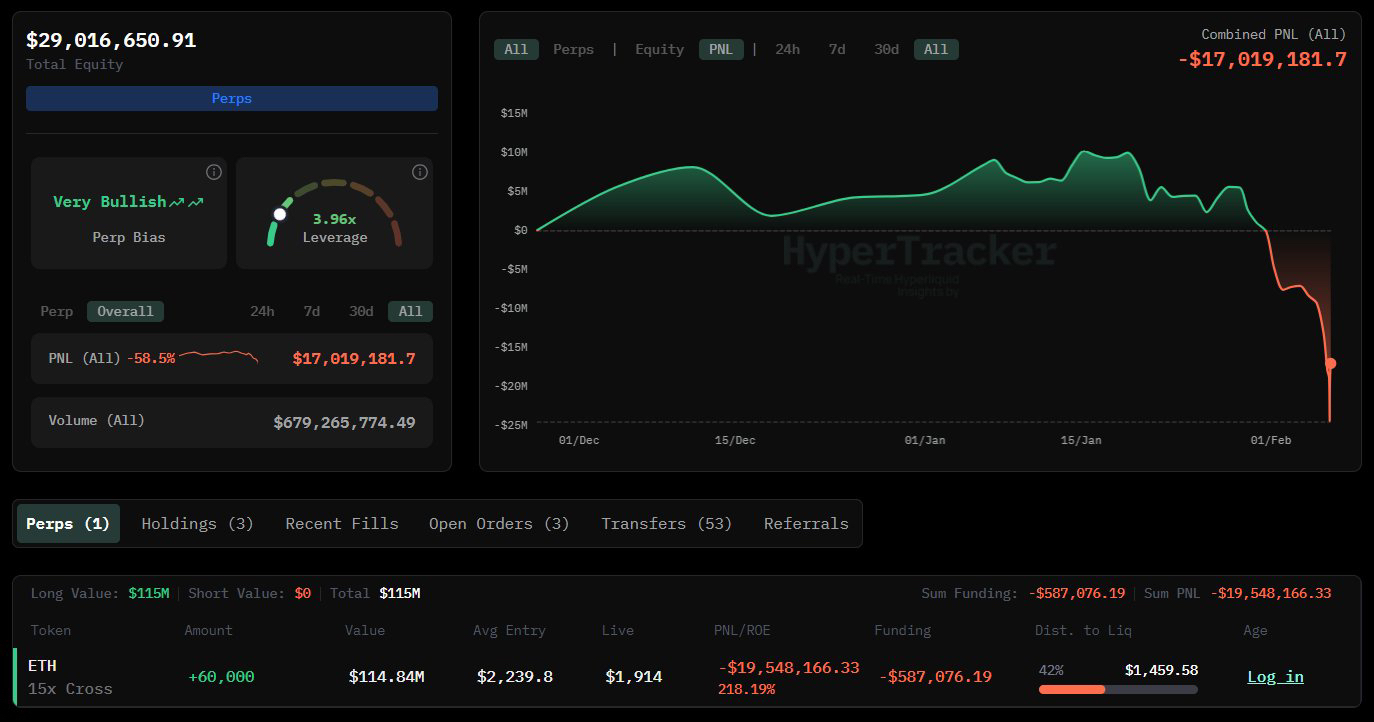Click the Leverage info icon
This screenshot has height=722, width=1374.
point(420,172)
